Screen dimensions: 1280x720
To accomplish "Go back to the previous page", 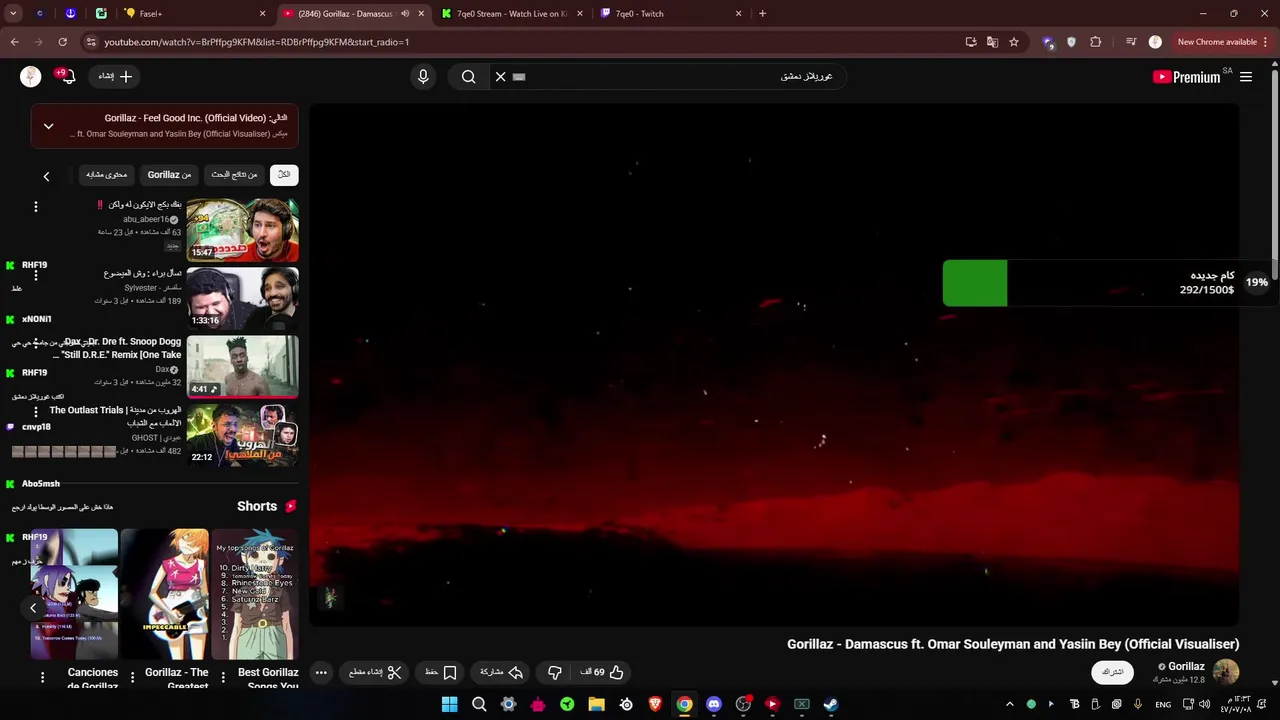I will point(14,42).
